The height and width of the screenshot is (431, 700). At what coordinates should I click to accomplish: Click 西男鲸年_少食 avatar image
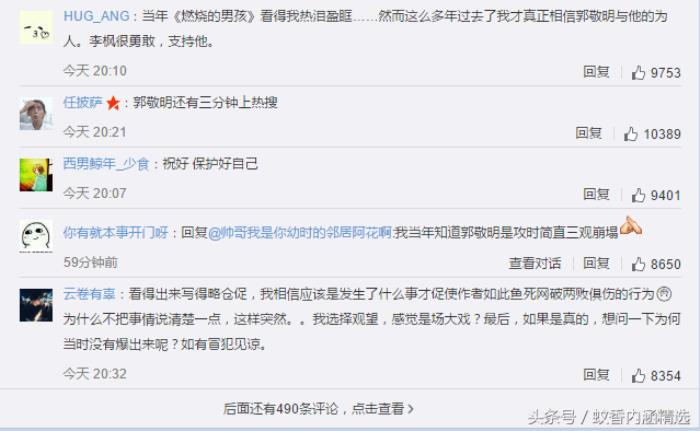[x=36, y=175]
